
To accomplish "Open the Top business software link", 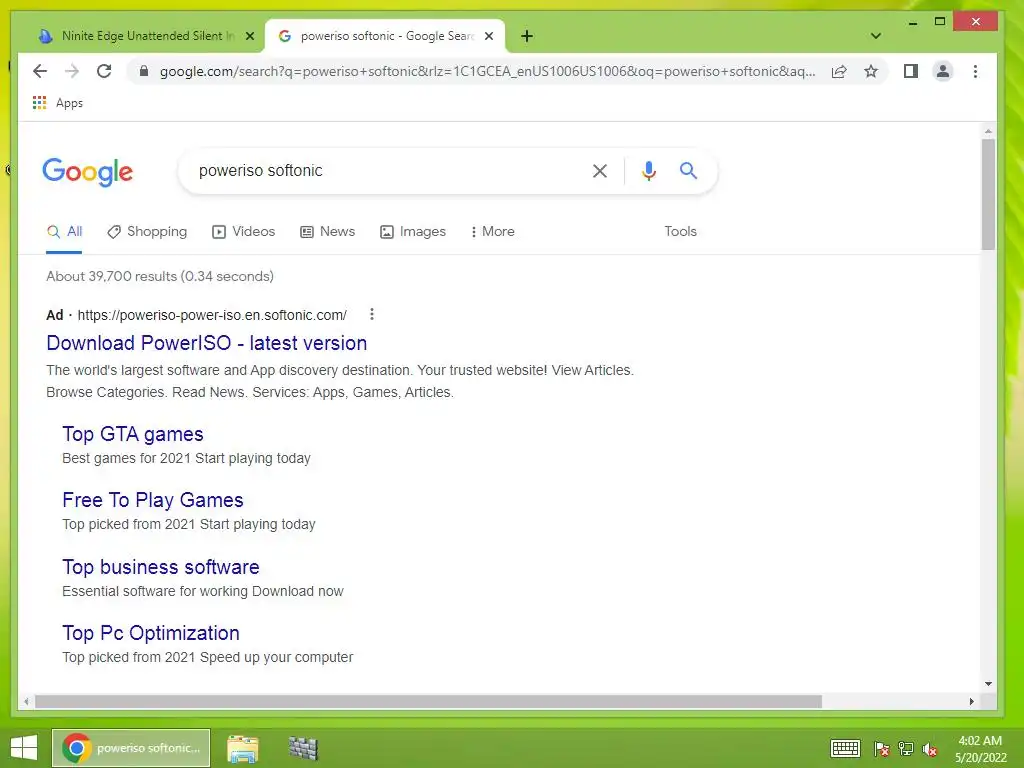I will coord(161,567).
